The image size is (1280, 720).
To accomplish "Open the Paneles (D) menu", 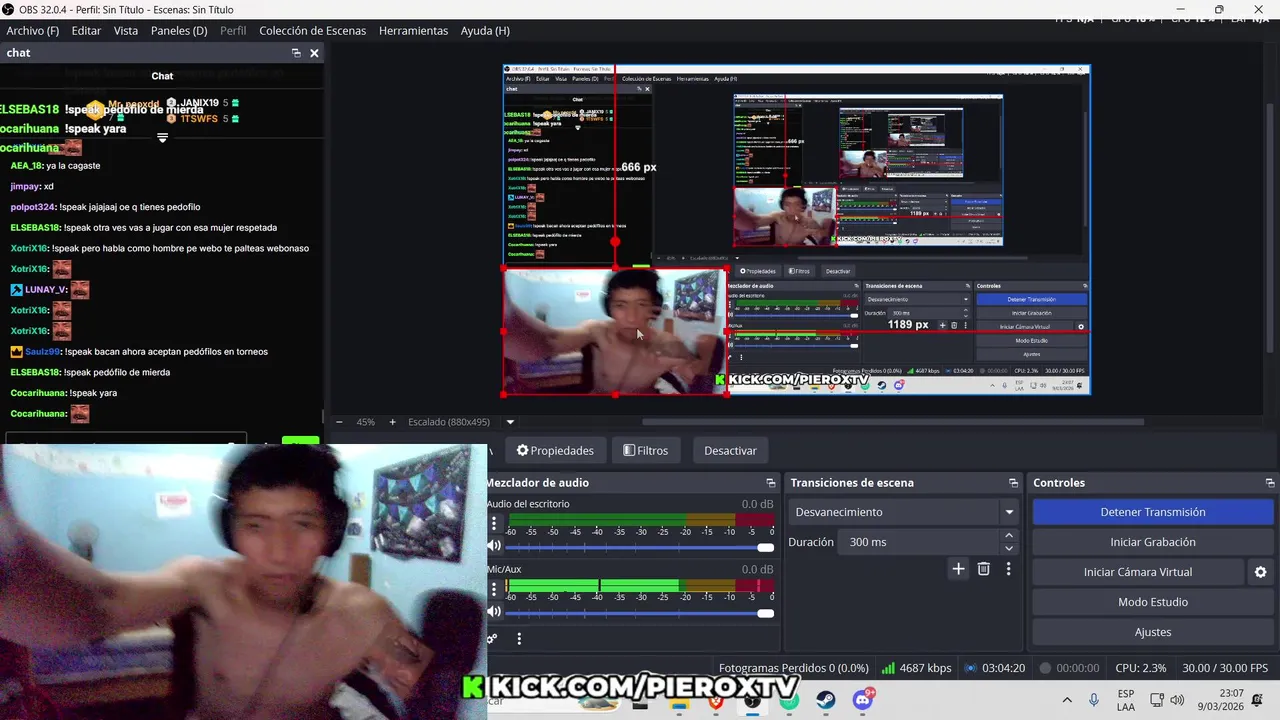I will 179,31.
